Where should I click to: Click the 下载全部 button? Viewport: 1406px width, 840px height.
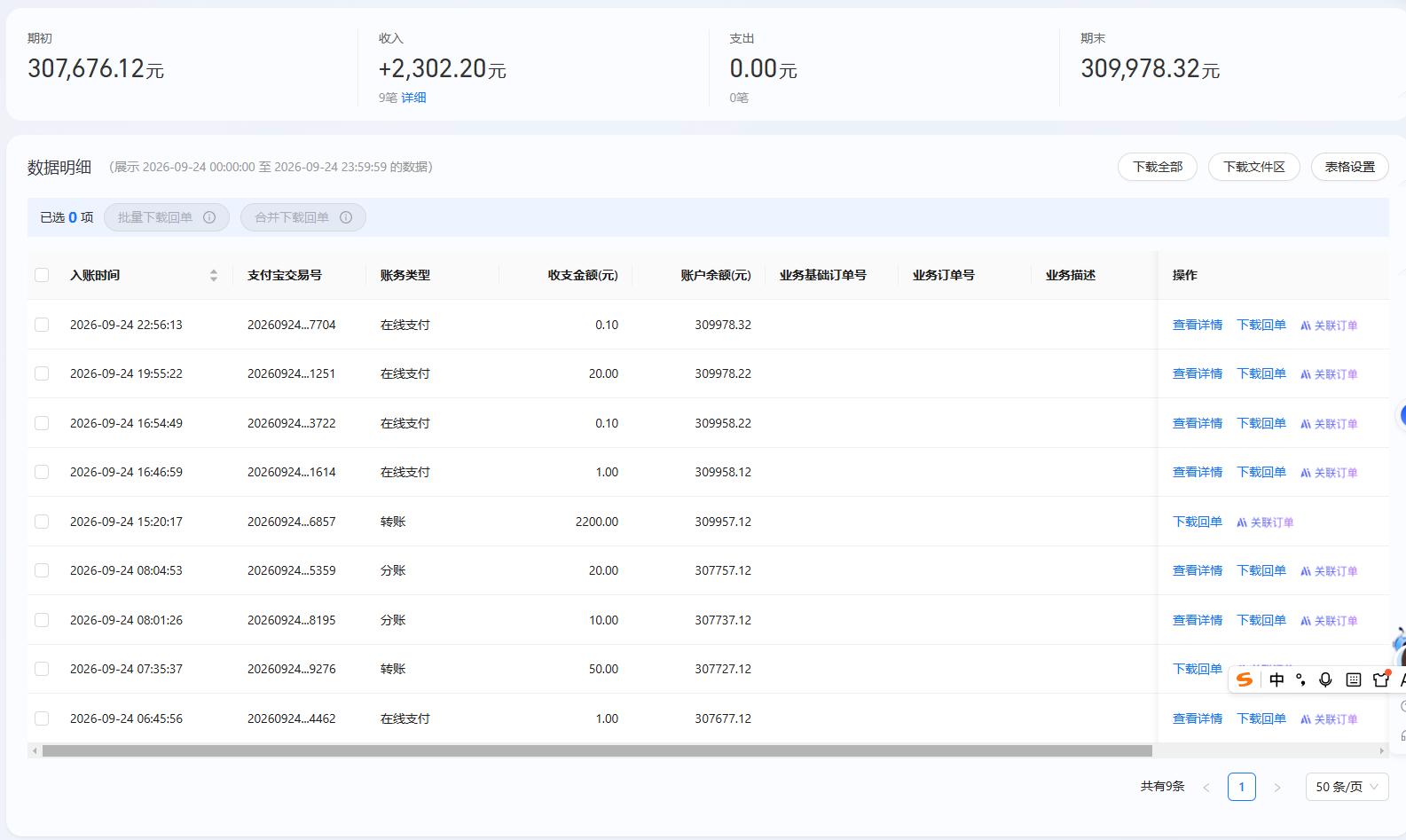[1158, 167]
